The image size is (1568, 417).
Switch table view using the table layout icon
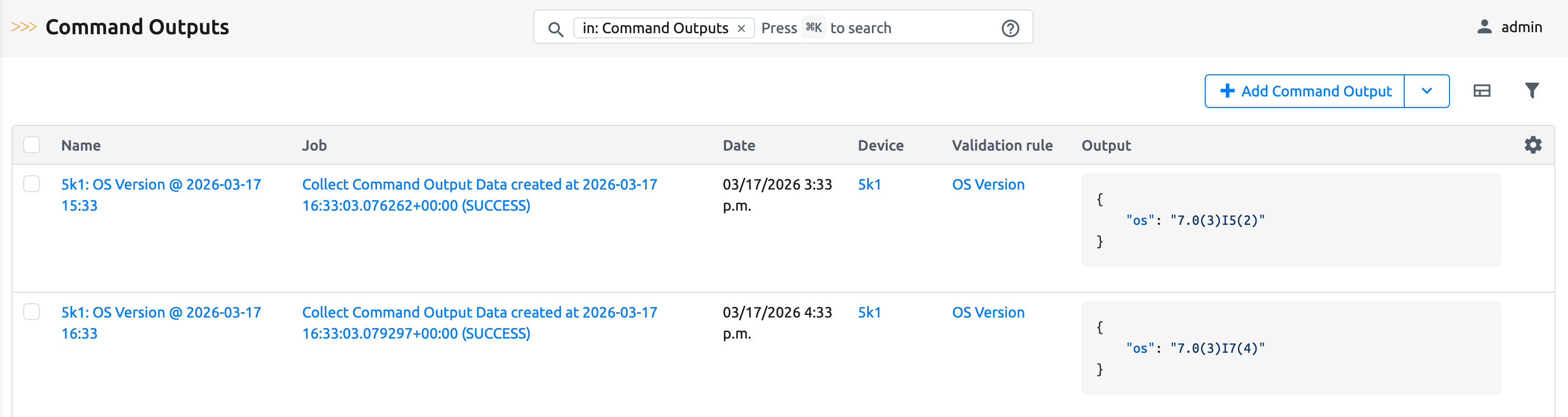1483,90
